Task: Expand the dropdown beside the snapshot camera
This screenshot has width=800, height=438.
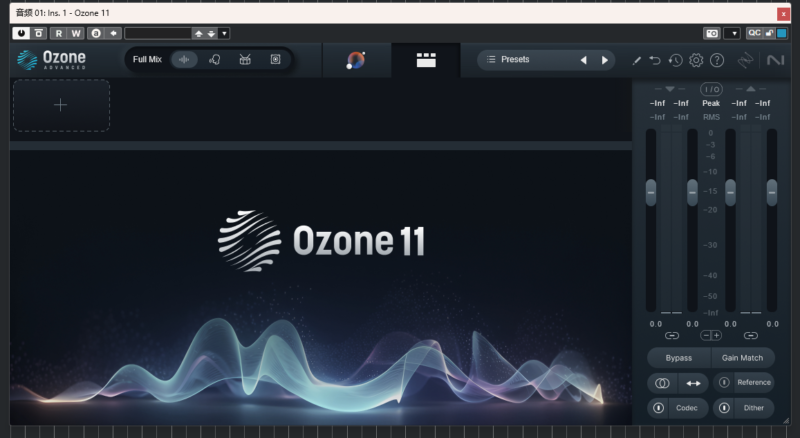Action: [732, 33]
